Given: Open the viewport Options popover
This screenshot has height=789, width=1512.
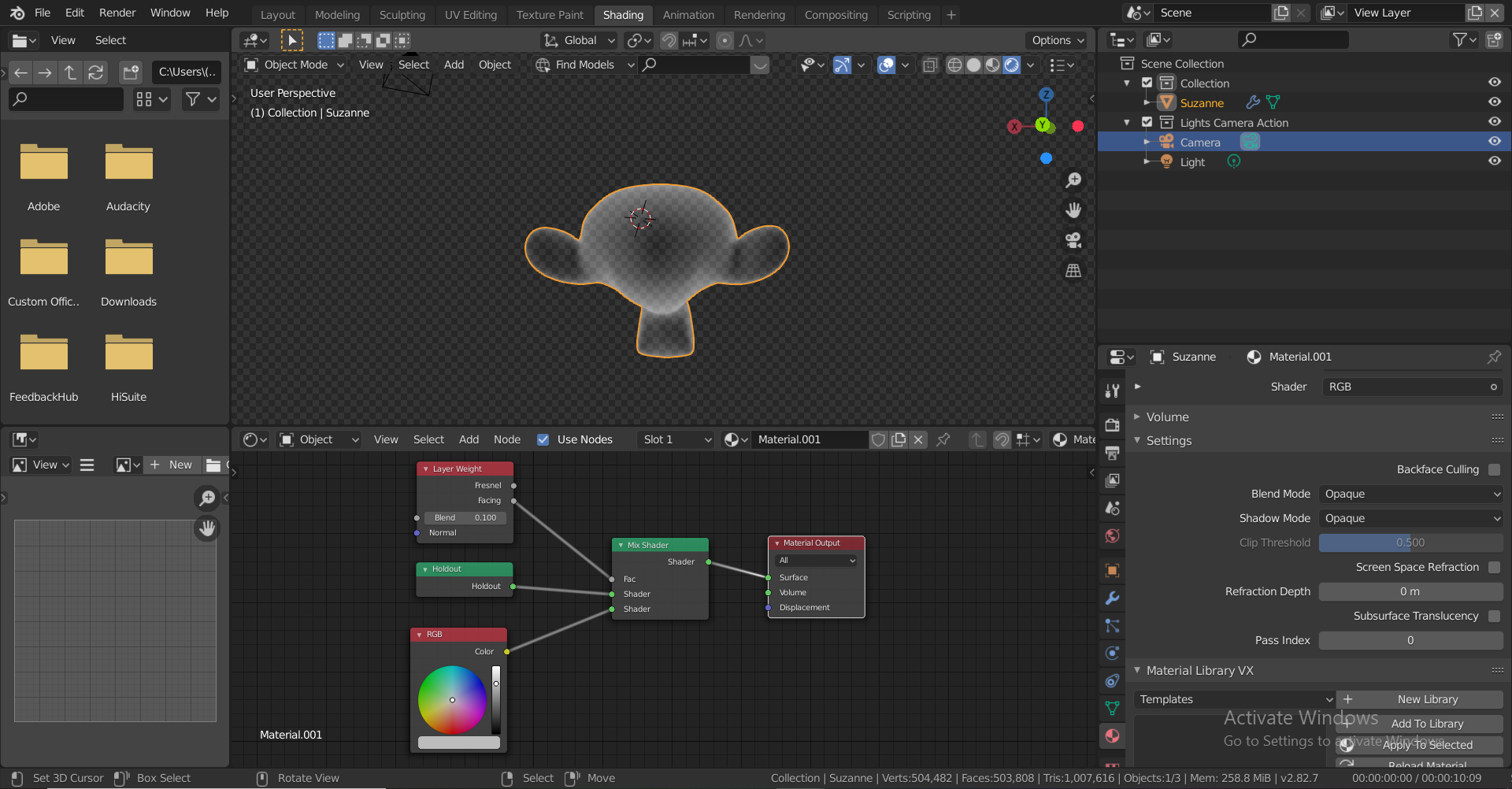Looking at the screenshot, I should click(1058, 40).
